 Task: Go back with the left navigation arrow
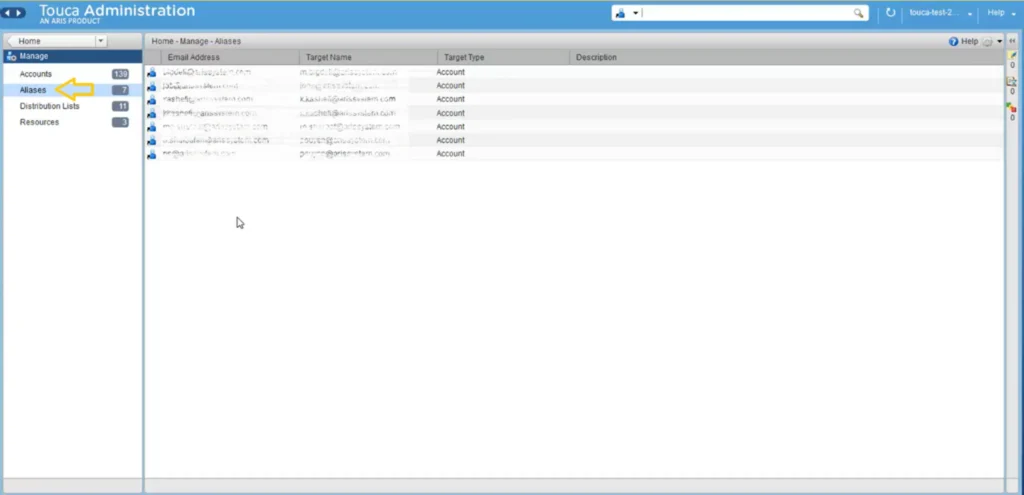point(7,13)
